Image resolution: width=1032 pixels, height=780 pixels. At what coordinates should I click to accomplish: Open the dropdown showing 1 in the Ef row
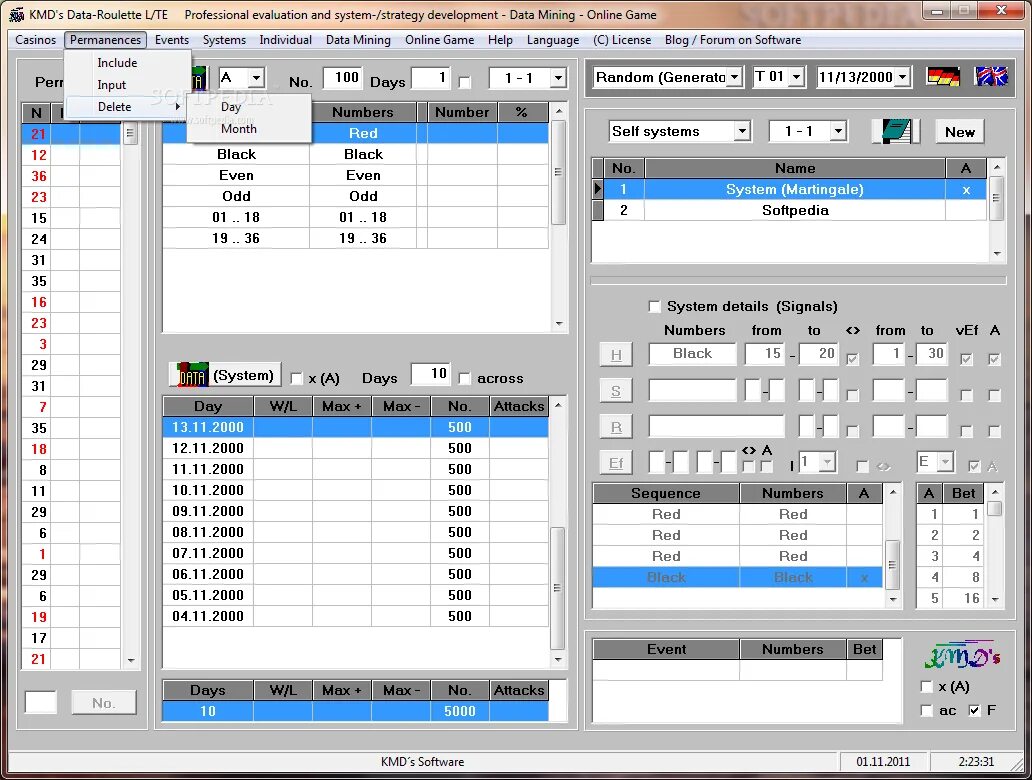tap(828, 462)
